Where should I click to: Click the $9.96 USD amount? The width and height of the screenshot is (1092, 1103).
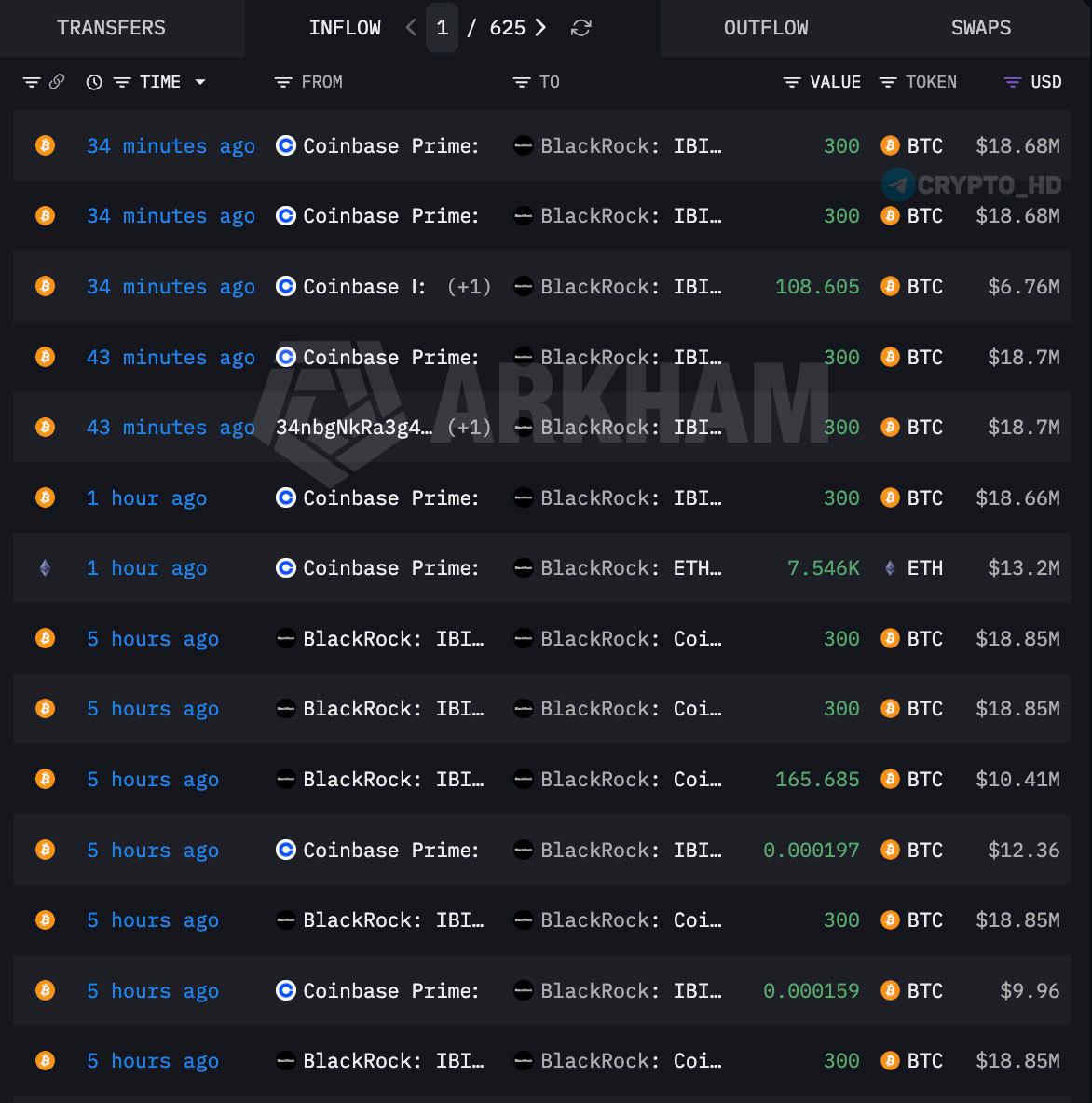1030,990
